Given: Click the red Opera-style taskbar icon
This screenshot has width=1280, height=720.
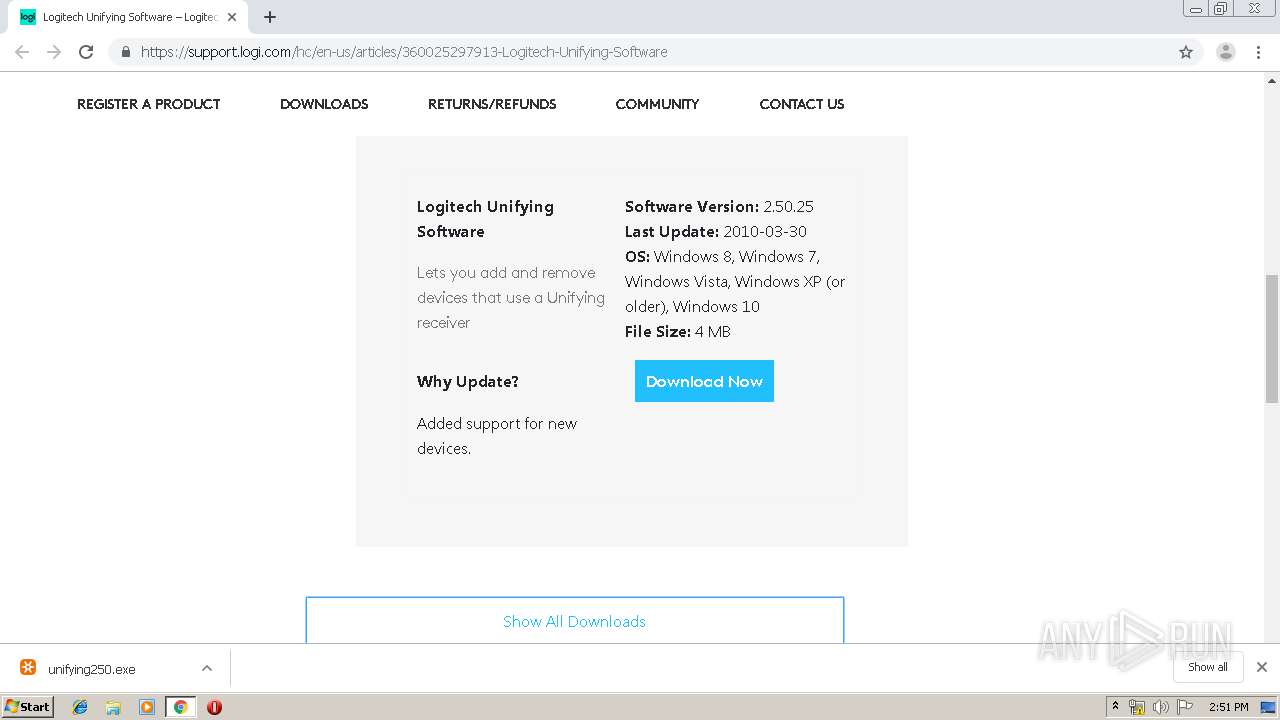Looking at the screenshot, I should [x=214, y=707].
